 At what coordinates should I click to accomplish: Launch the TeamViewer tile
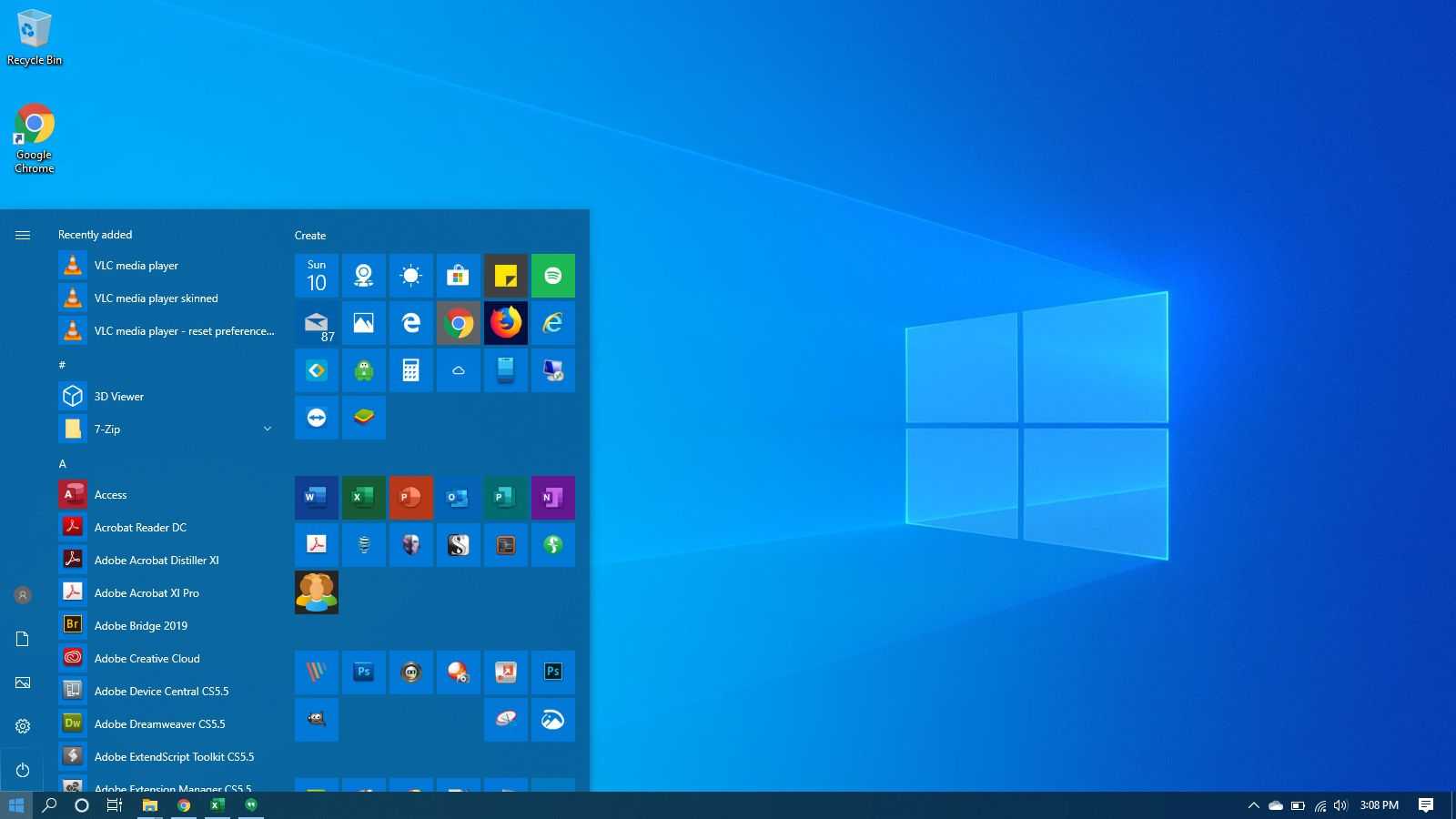pos(317,418)
